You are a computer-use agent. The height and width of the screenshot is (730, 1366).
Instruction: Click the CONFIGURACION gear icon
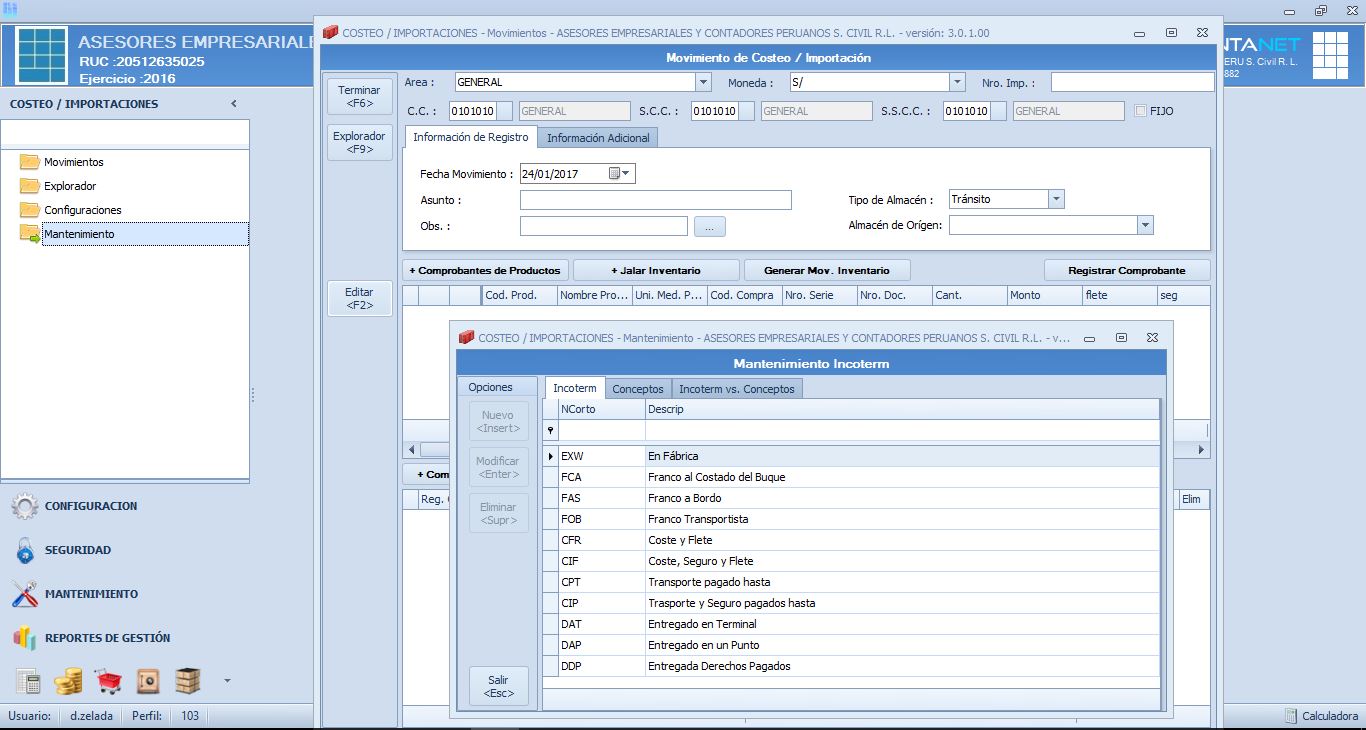pos(25,506)
